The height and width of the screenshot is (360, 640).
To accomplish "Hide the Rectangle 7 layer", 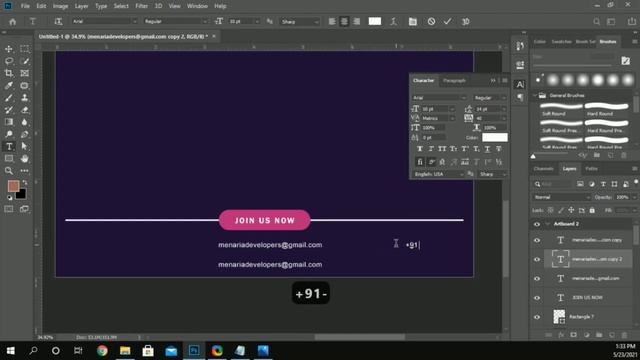I will click(537, 317).
